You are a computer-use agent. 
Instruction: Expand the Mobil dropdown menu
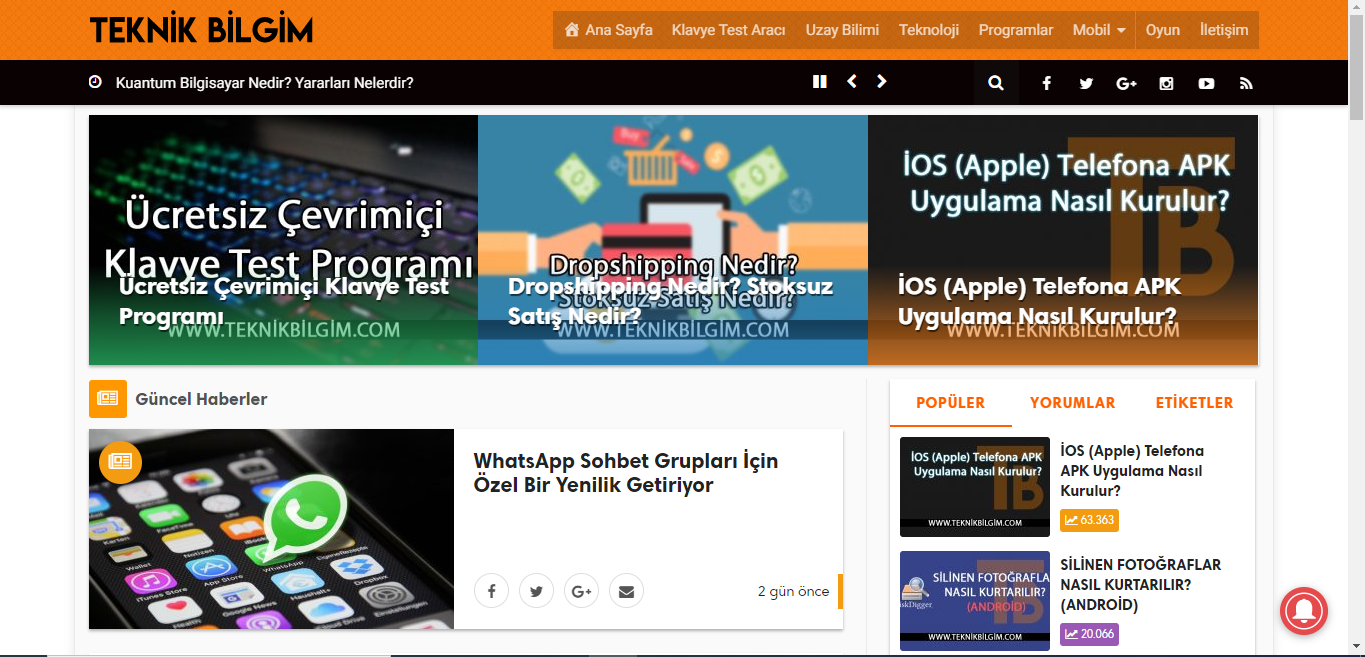(x=1099, y=30)
